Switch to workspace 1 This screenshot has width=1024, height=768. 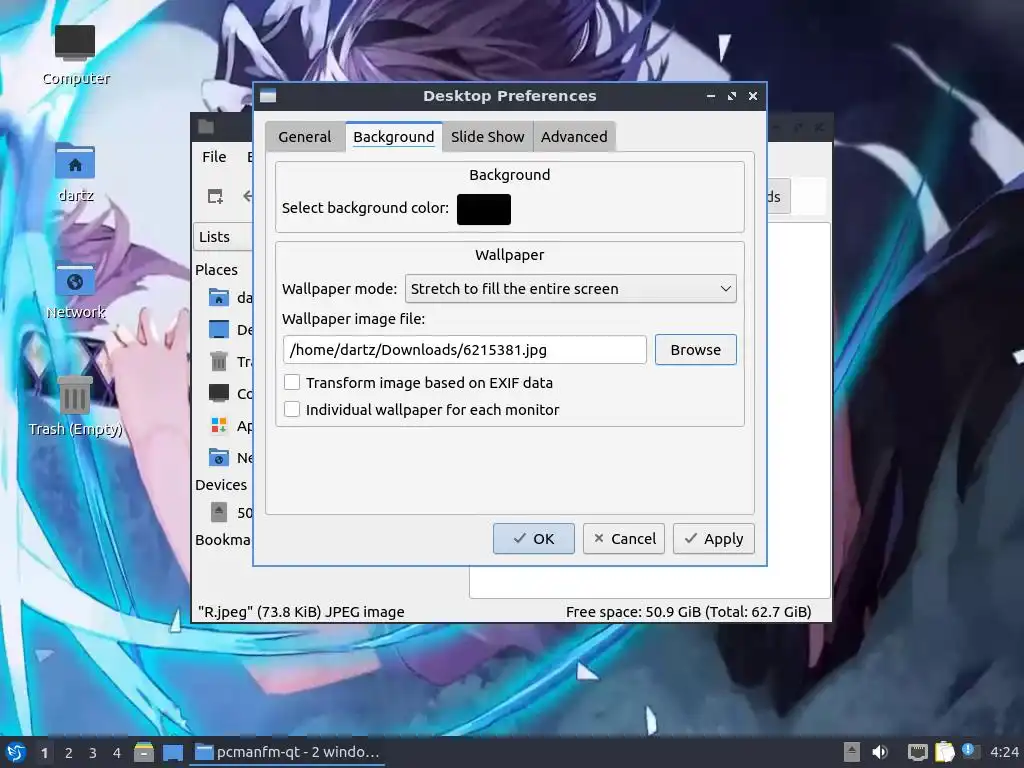click(44, 752)
